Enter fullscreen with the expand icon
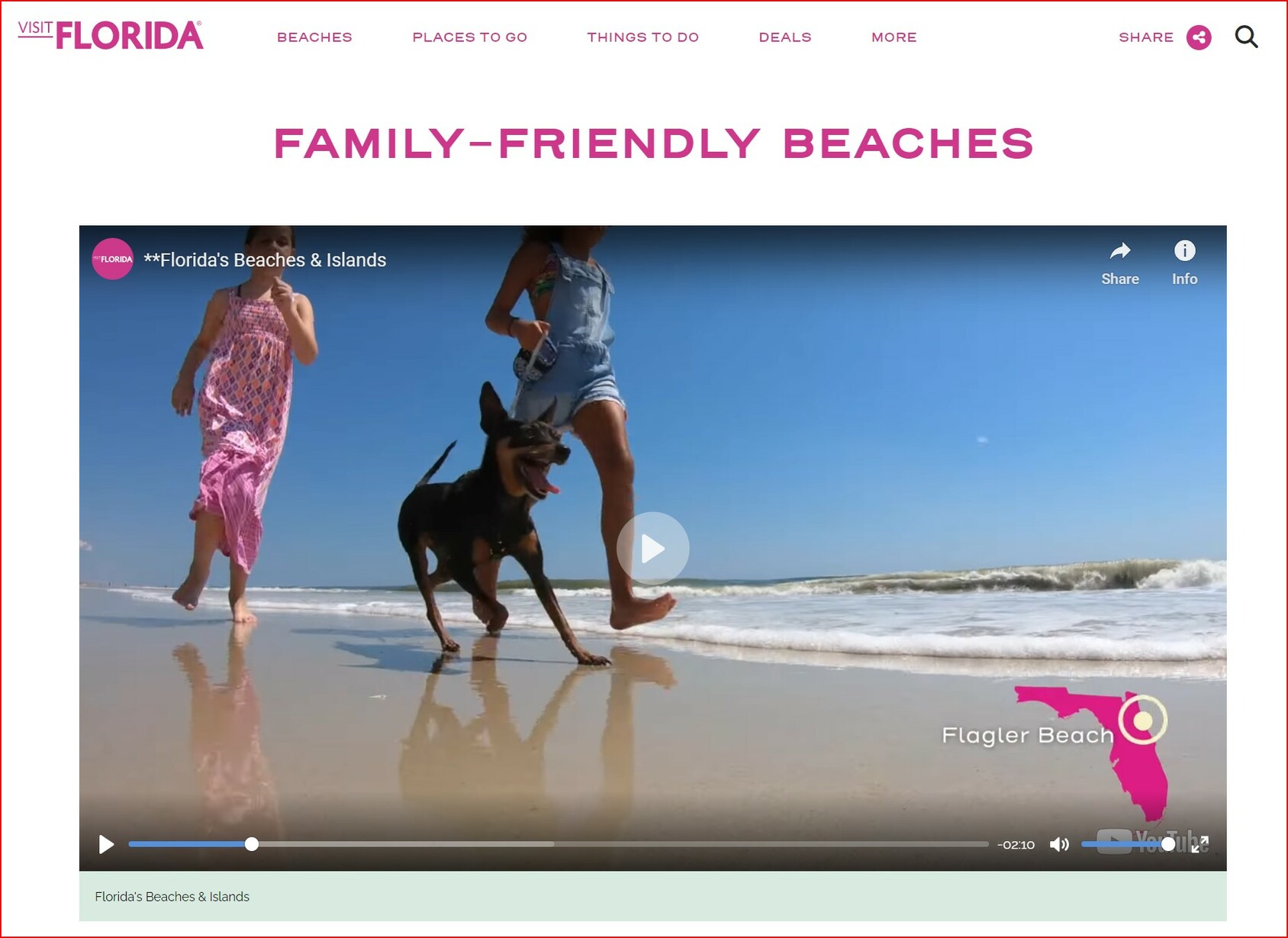 click(x=1200, y=844)
